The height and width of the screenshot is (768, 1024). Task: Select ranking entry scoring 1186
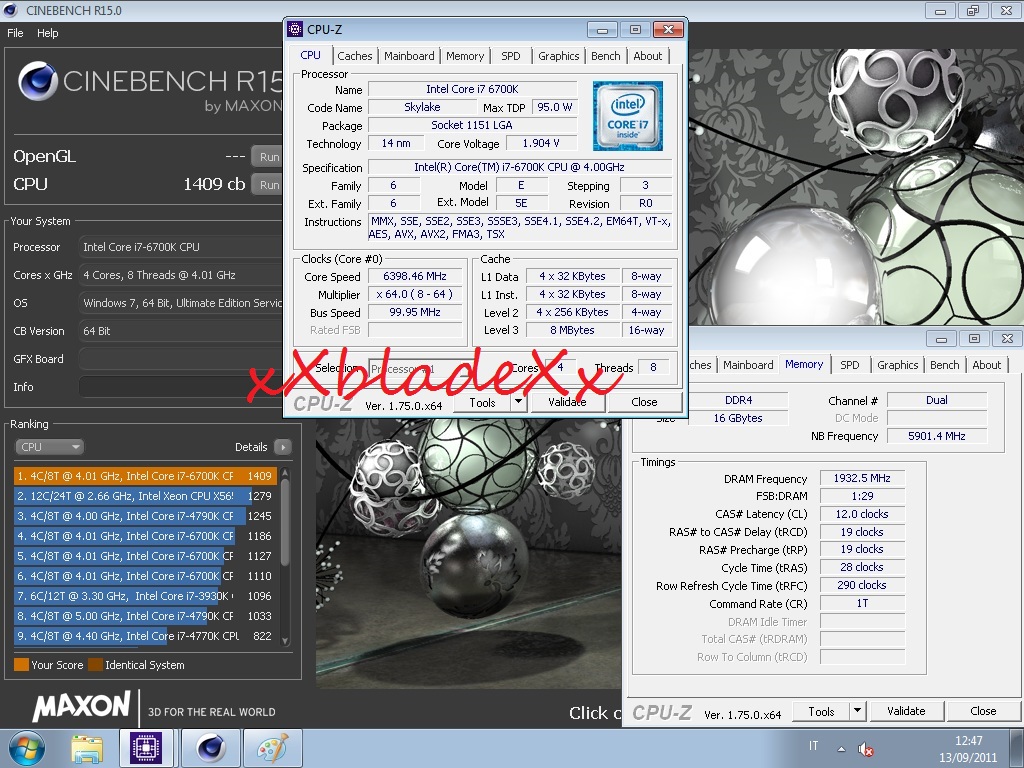[145, 536]
